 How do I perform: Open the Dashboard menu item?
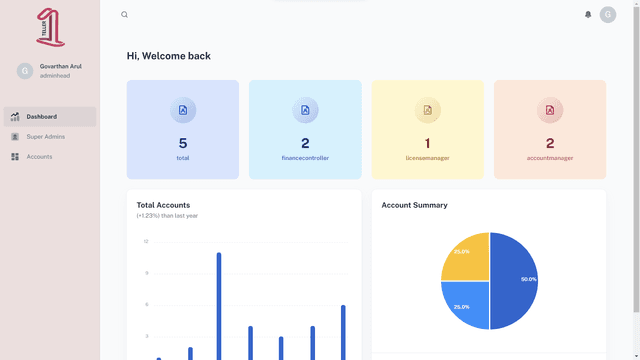[x=50, y=117]
